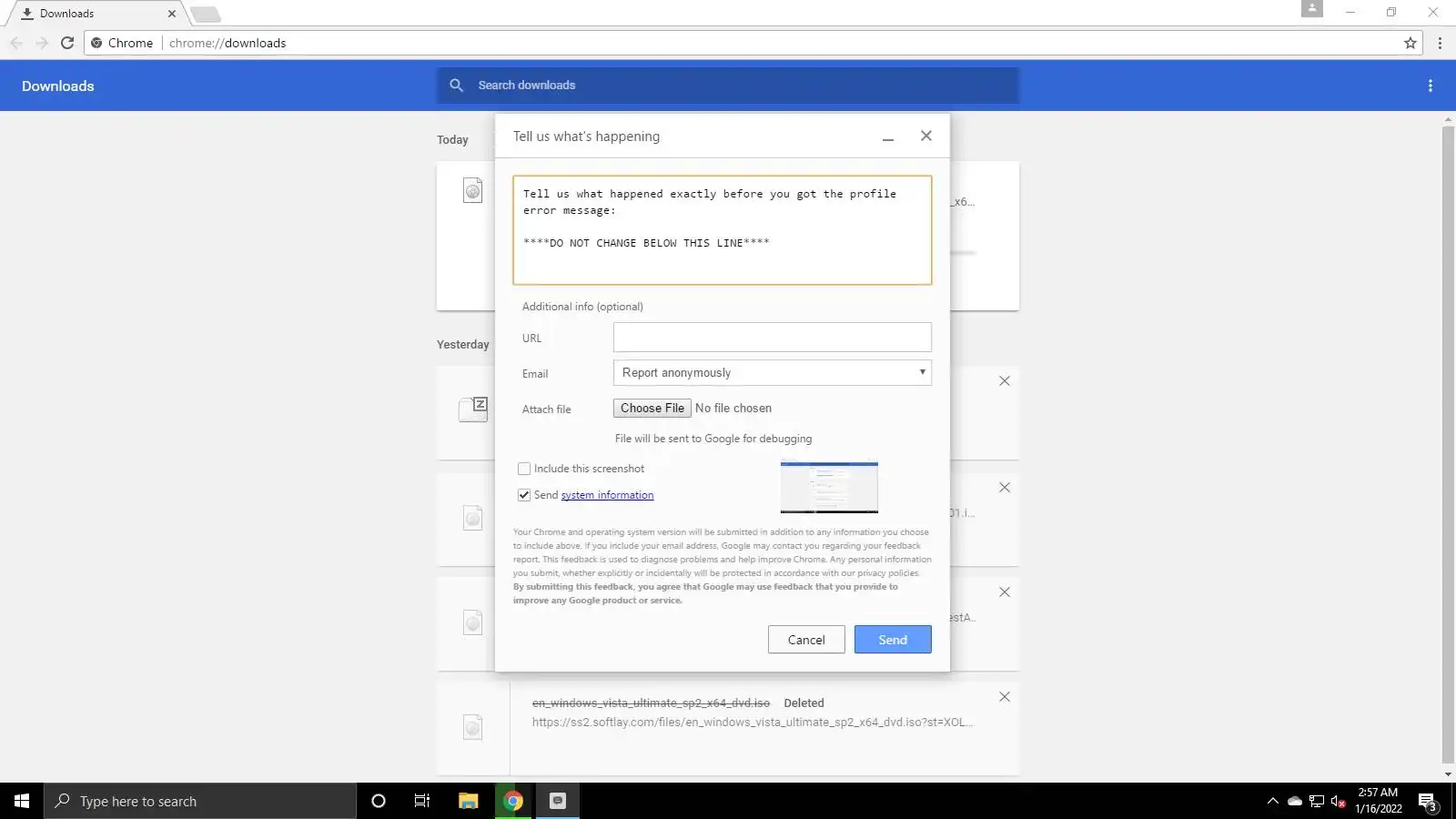1456x819 pixels.
Task: Click the 'Yesterday' section heading
Action: pyautogui.click(x=462, y=345)
